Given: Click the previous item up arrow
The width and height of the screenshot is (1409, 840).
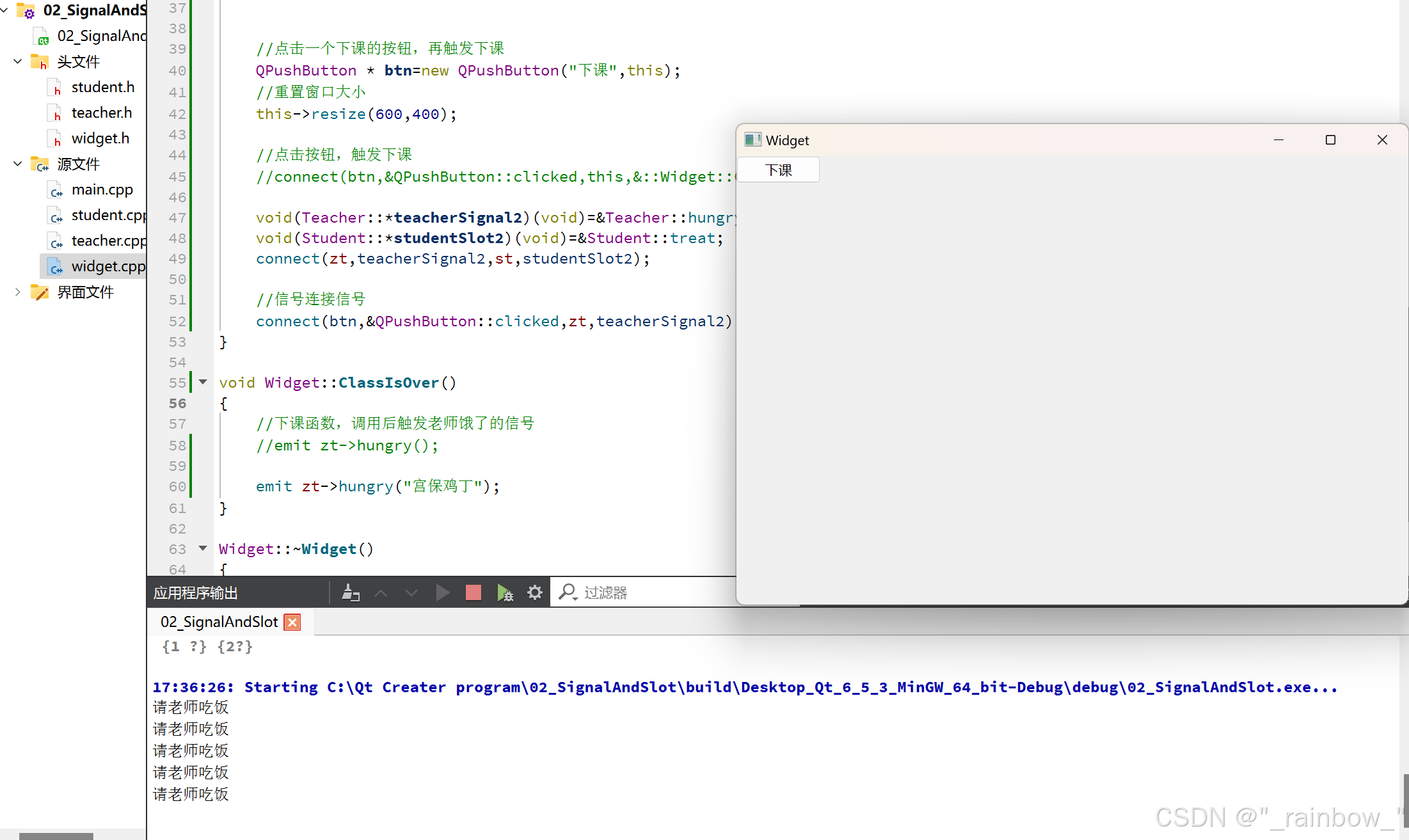Looking at the screenshot, I should point(381,593).
